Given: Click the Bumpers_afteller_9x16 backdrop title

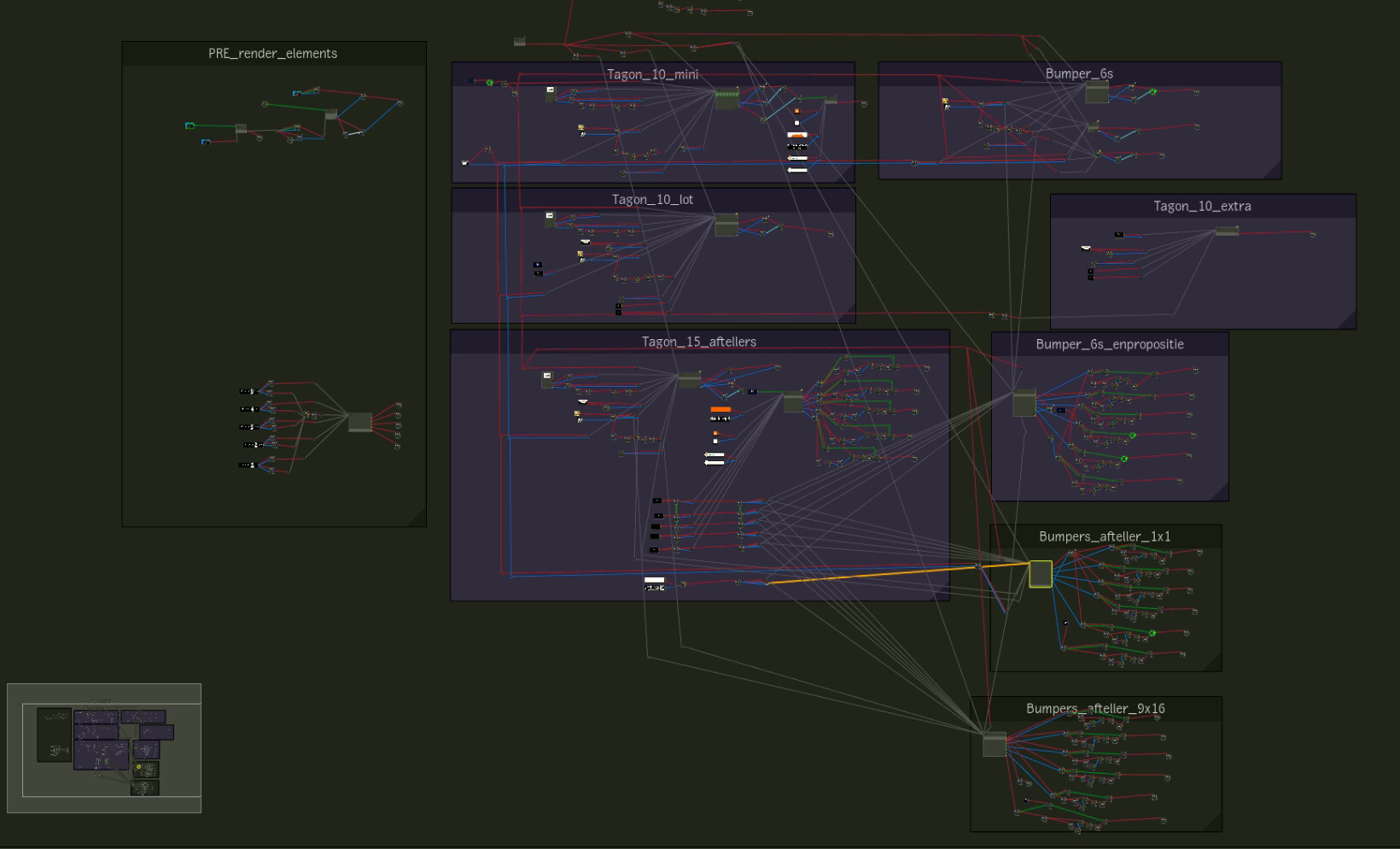Looking at the screenshot, I should pos(1096,709).
